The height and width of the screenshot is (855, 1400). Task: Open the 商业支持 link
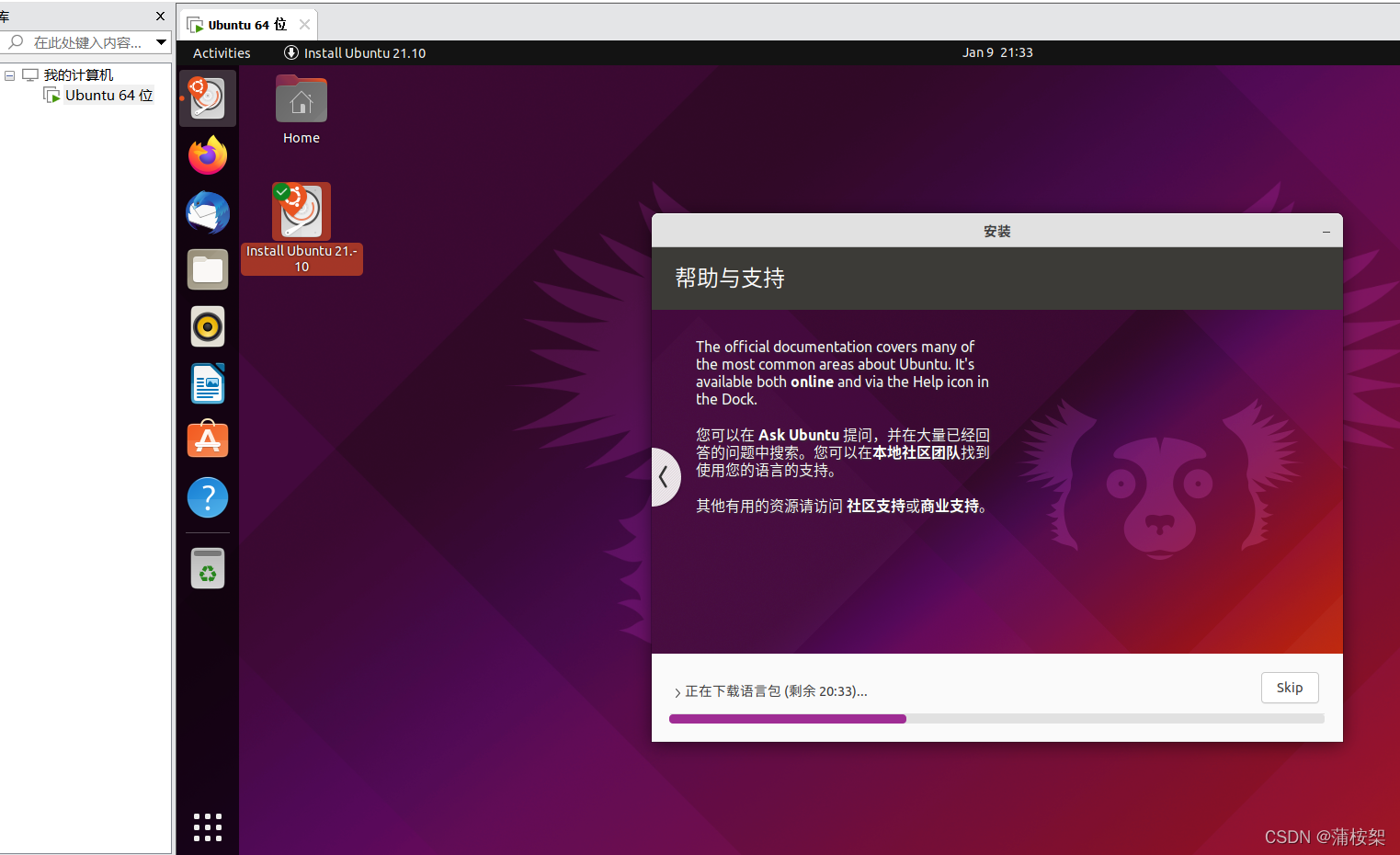[950, 506]
